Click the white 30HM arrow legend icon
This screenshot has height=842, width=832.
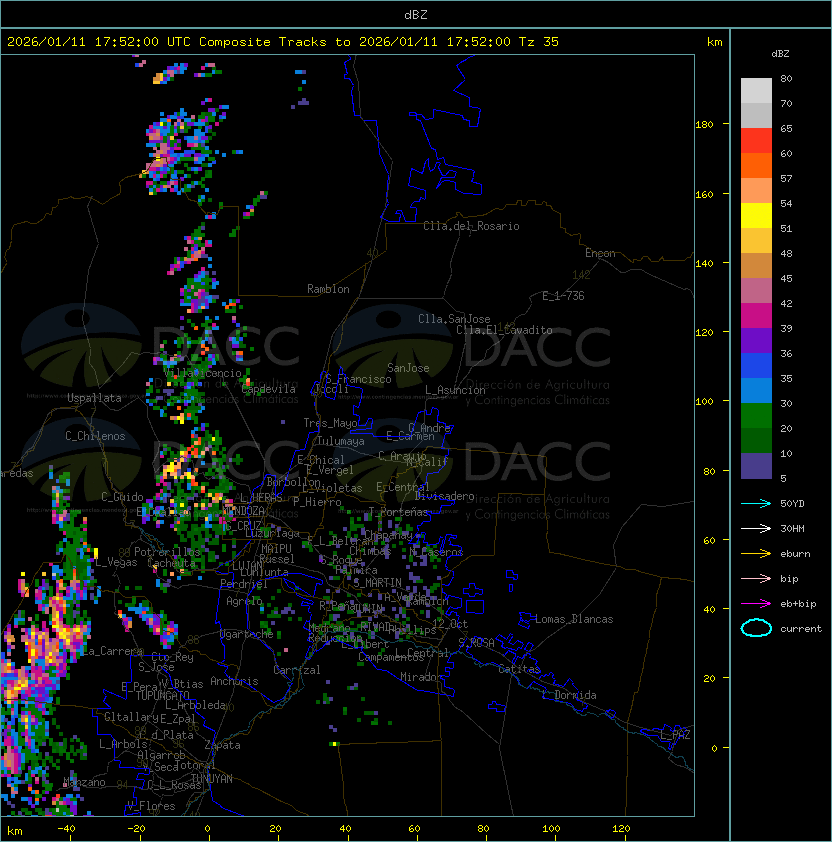point(756,528)
